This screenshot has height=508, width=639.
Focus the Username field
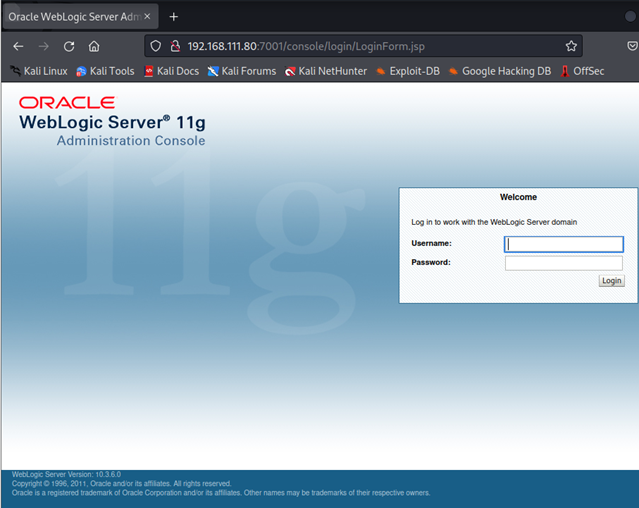coord(564,244)
